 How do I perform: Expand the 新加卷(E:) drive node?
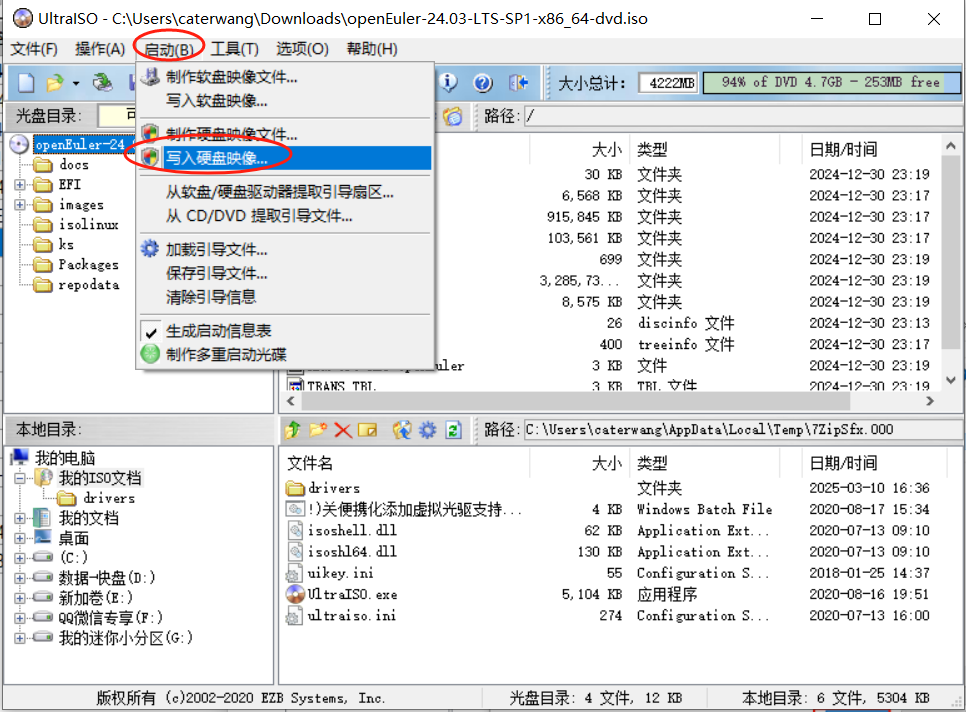click(20, 598)
